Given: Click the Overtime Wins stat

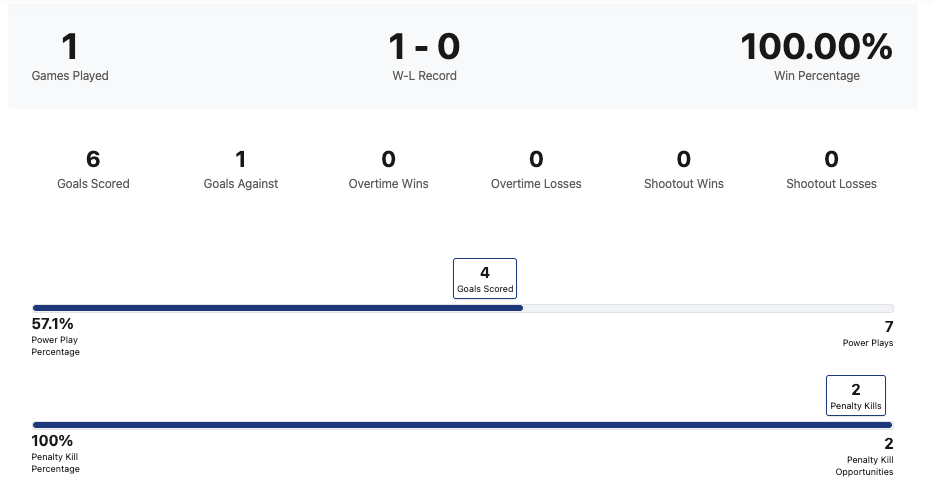Looking at the screenshot, I should pyautogui.click(x=388, y=169).
